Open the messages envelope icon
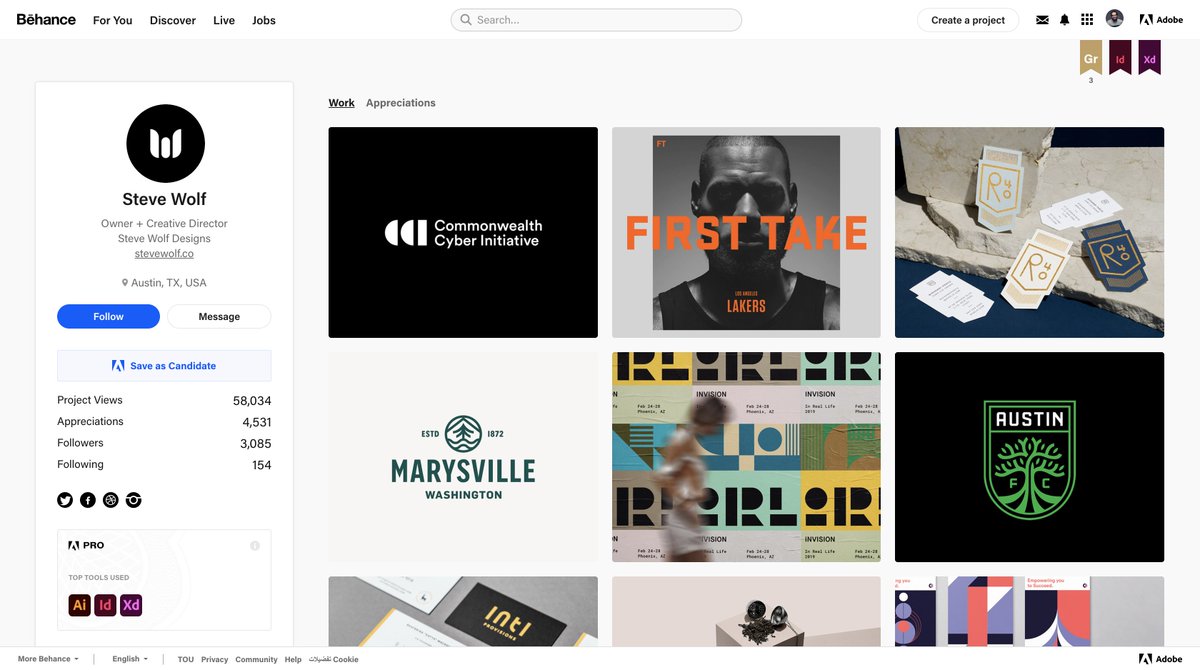The height and width of the screenshot is (670, 1200). tap(1042, 20)
